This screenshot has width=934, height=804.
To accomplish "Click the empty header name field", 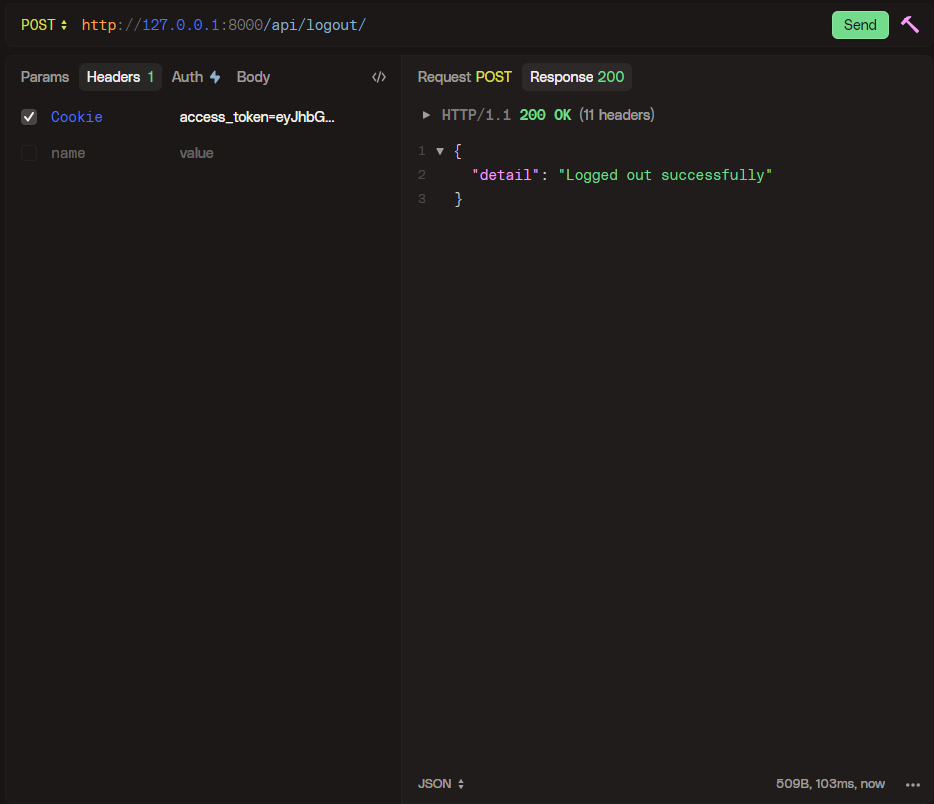I will pos(68,153).
